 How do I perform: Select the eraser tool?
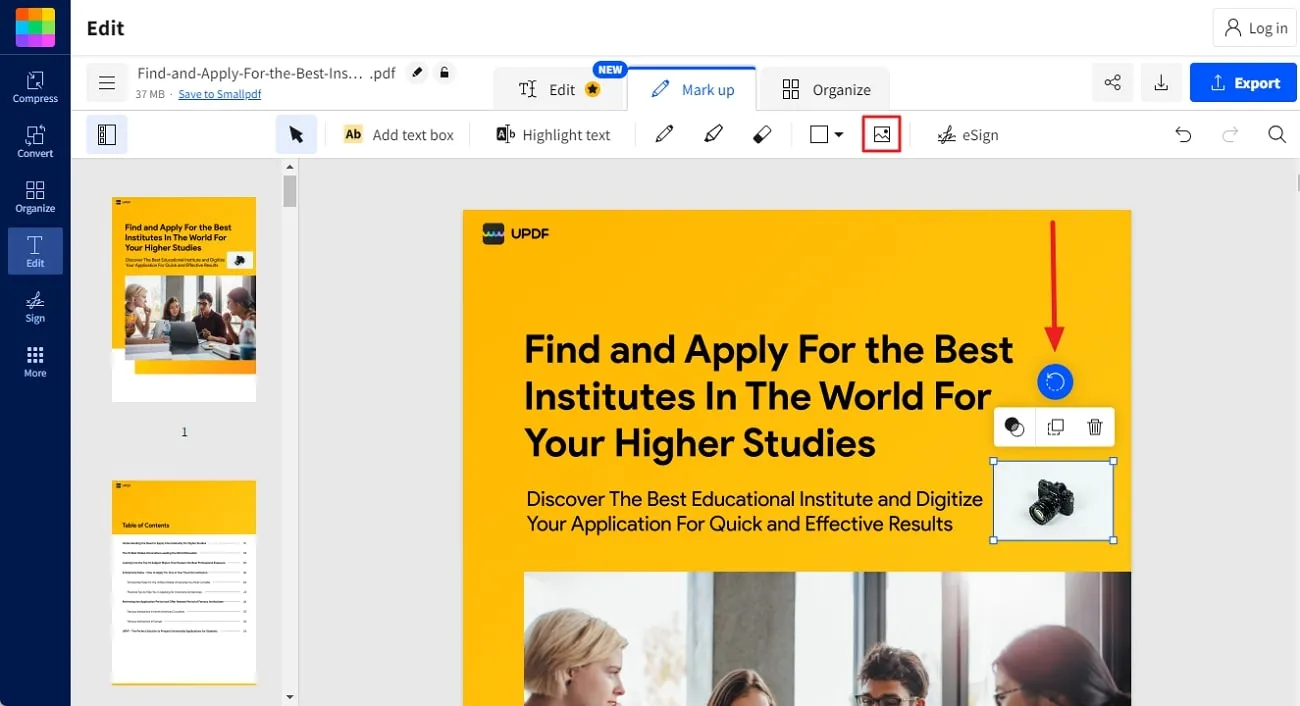point(762,134)
